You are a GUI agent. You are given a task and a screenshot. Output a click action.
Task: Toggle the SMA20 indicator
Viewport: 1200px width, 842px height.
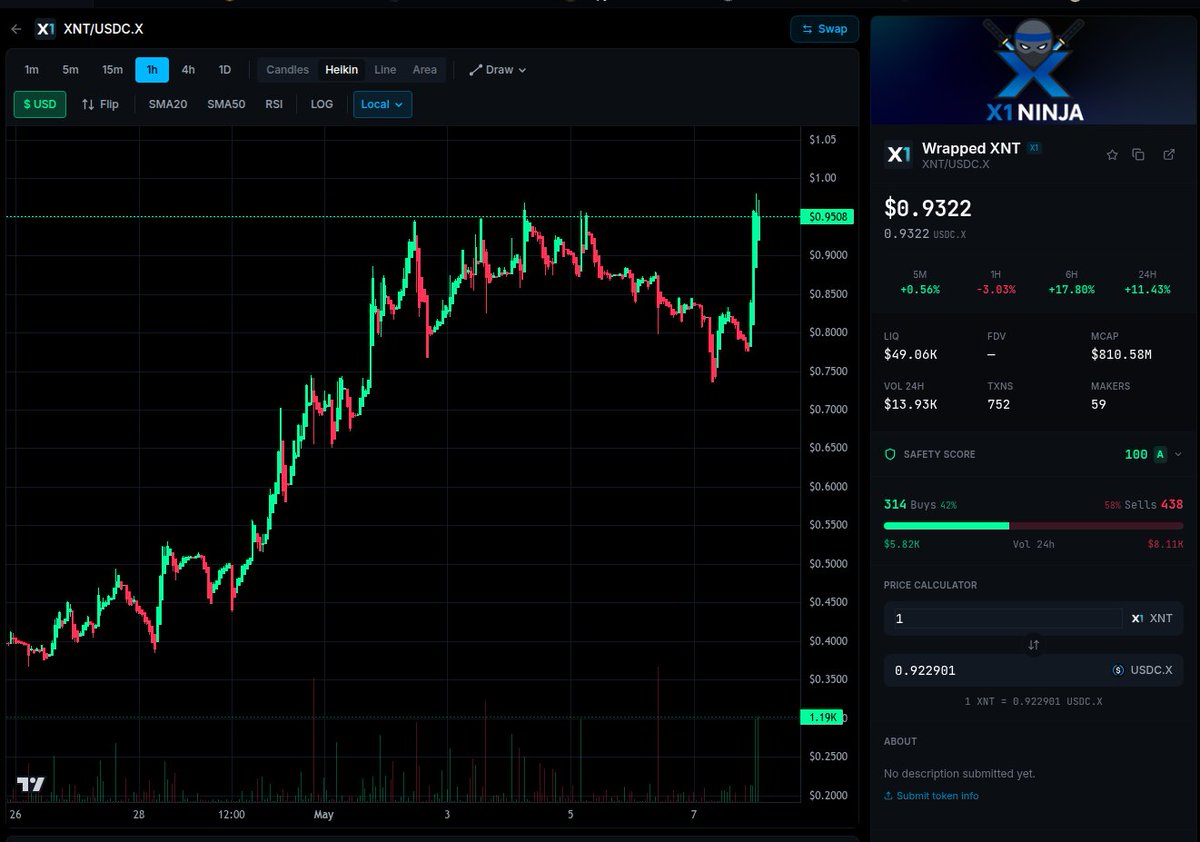pos(168,104)
